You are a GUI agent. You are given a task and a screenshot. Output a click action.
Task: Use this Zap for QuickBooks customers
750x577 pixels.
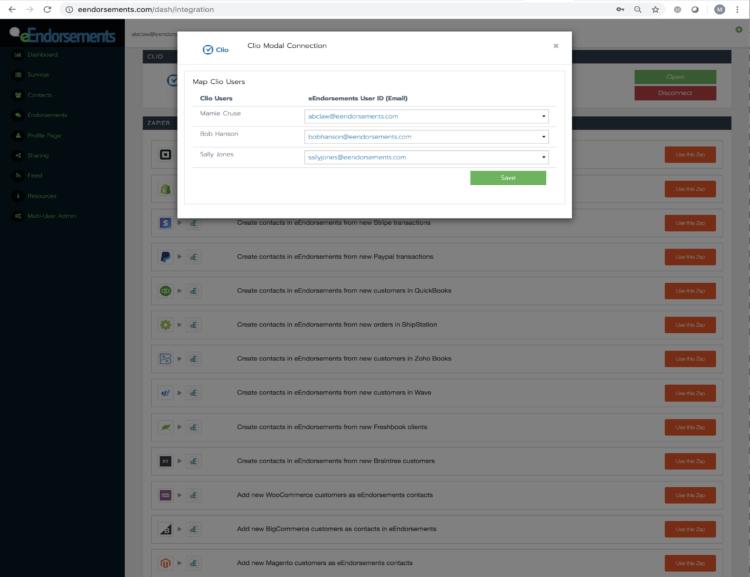pyautogui.click(x=690, y=291)
